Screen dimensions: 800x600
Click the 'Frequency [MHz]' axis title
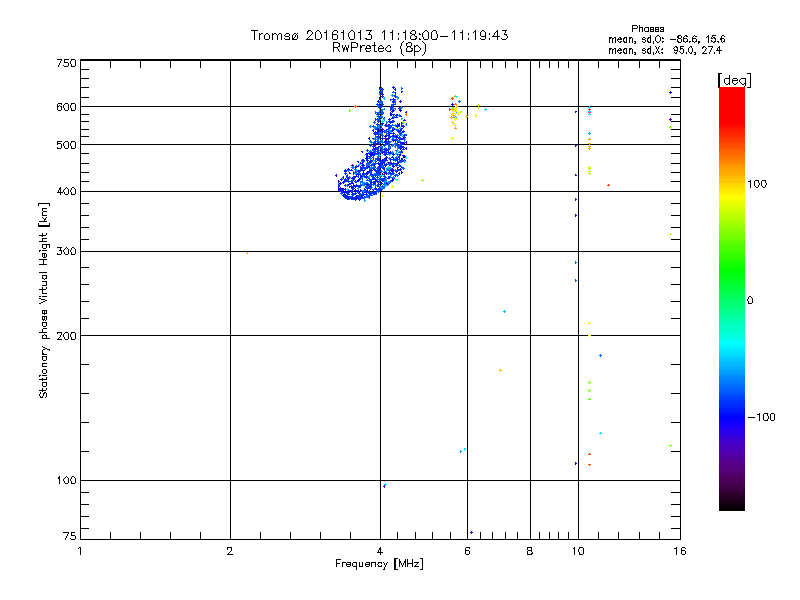(x=379, y=564)
